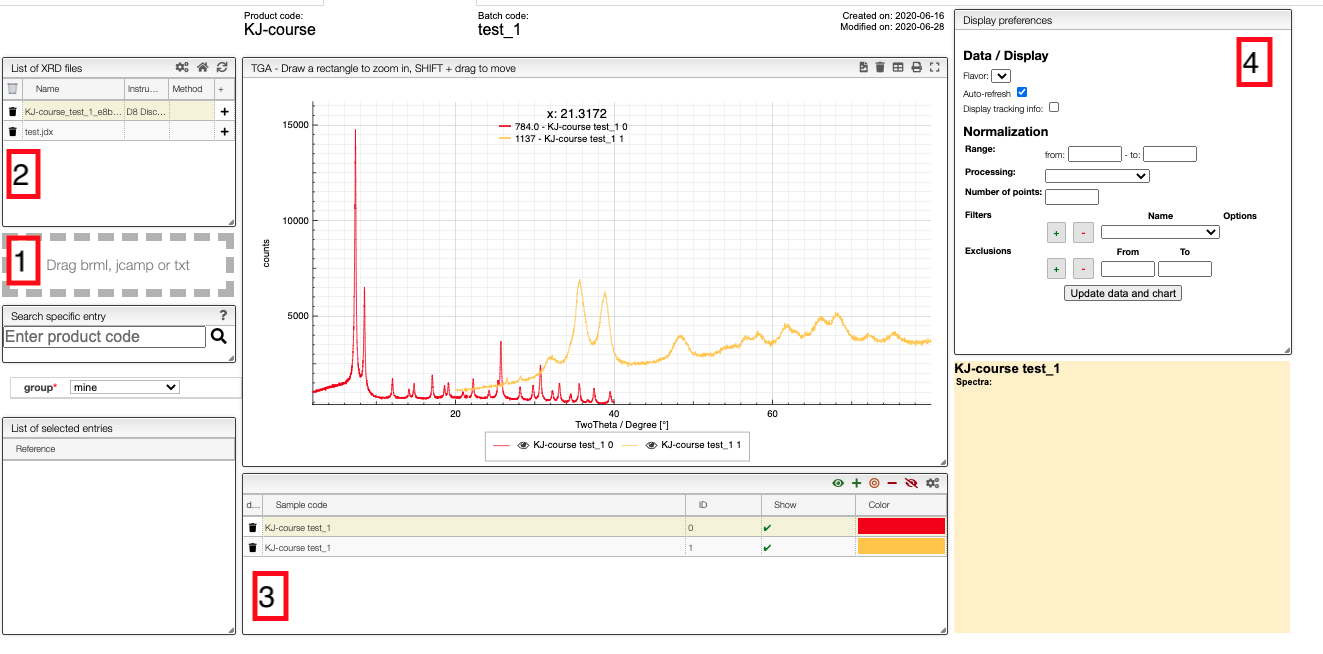The image size is (1323, 654).
Task: Disable the Auto-refresh checkbox
Action: pyautogui.click(x=1022, y=92)
